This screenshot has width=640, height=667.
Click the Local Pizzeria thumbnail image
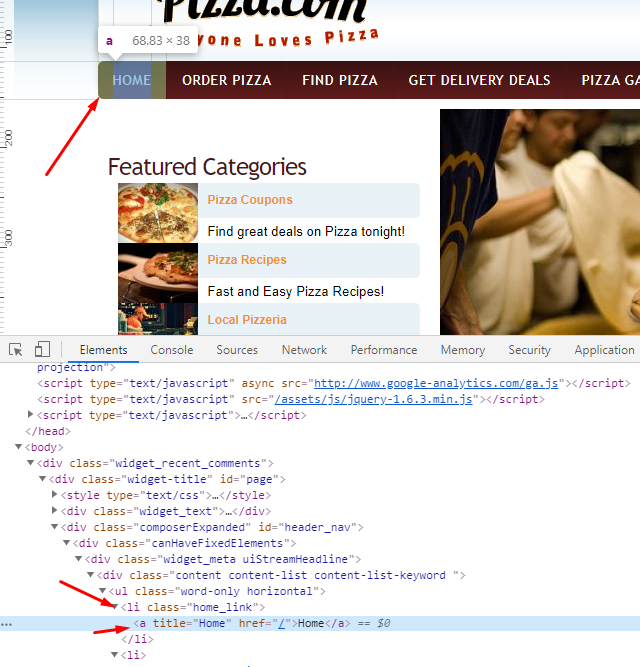click(158, 319)
